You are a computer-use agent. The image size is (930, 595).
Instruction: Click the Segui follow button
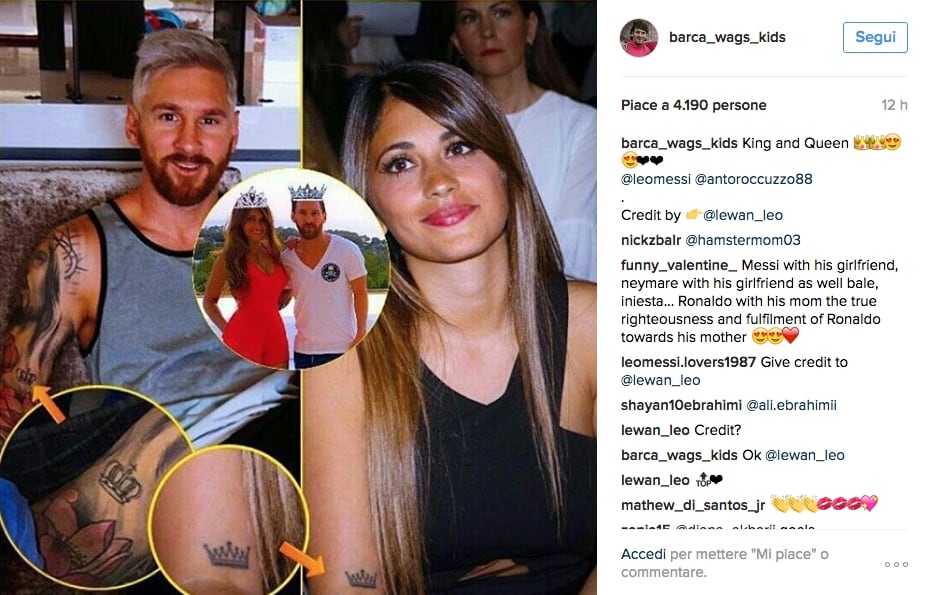pyautogui.click(x=875, y=37)
